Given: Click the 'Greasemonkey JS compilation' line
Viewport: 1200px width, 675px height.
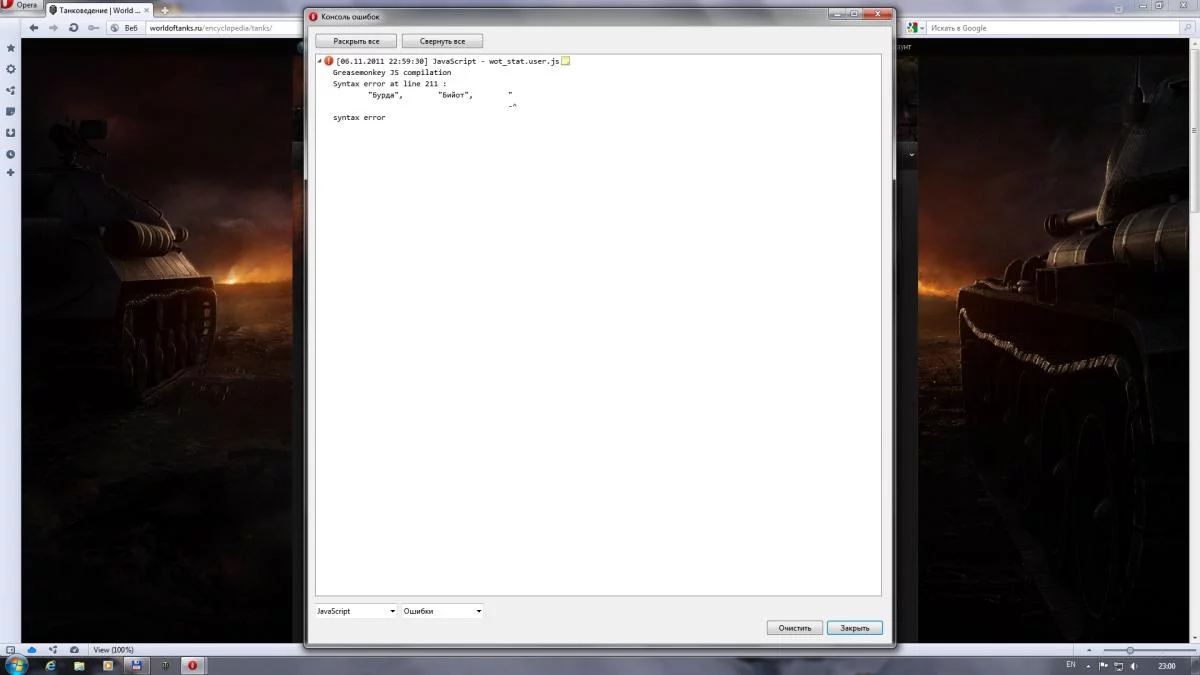Looking at the screenshot, I should pyautogui.click(x=392, y=72).
